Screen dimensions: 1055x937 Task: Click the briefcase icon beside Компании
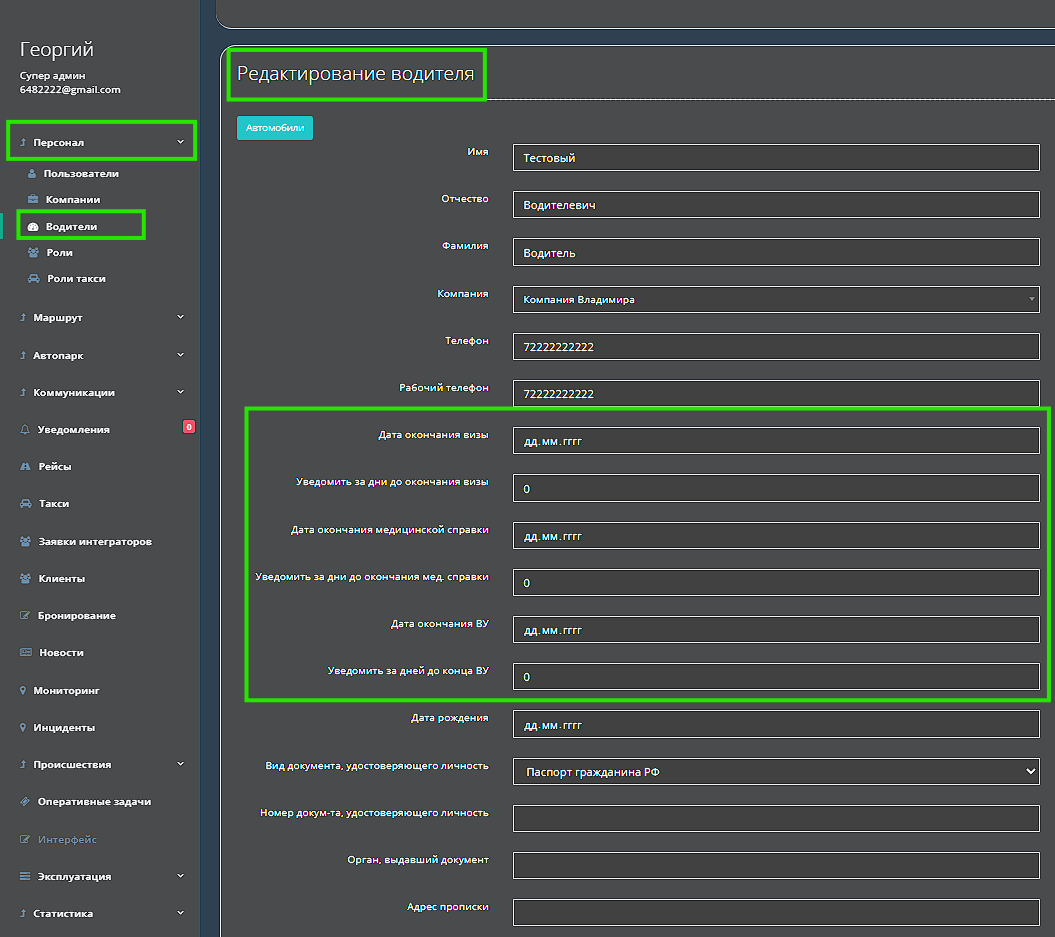point(33,200)
